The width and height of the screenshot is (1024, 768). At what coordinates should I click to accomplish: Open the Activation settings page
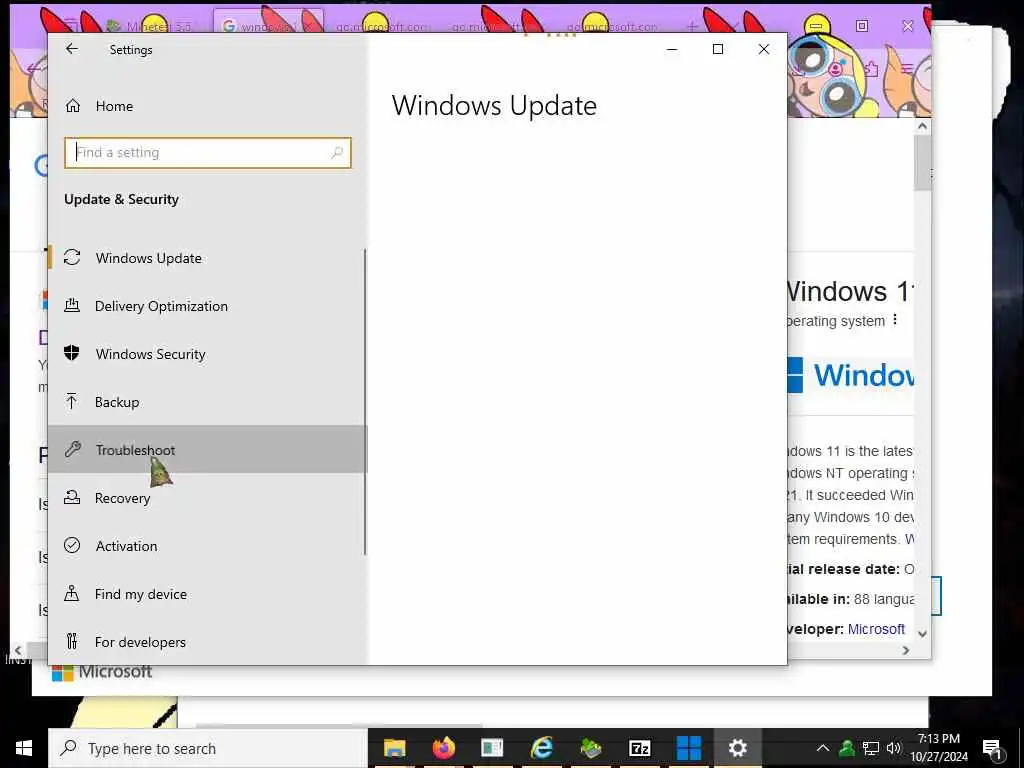point(208,545)
